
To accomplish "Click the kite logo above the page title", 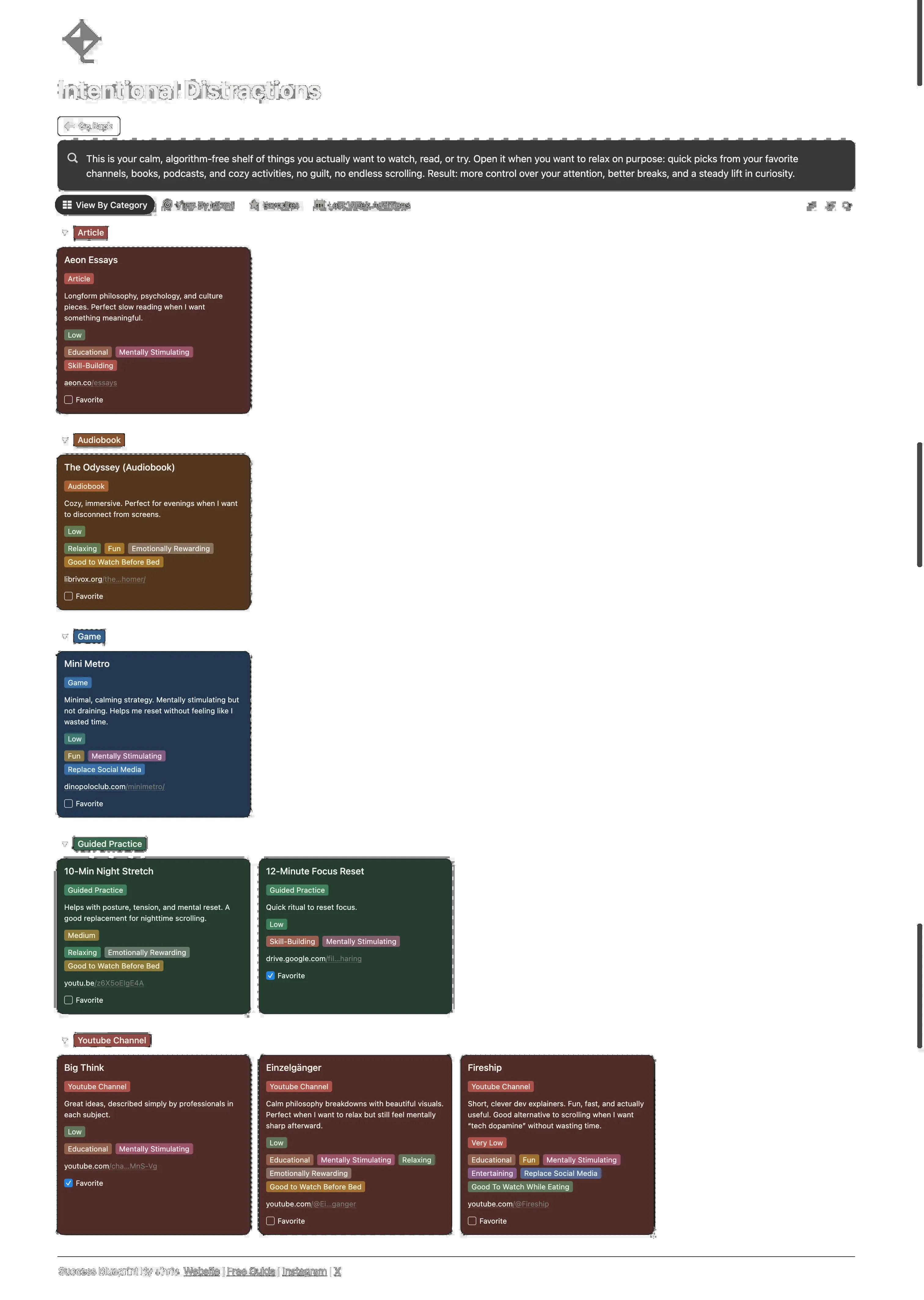I will 81,41.
